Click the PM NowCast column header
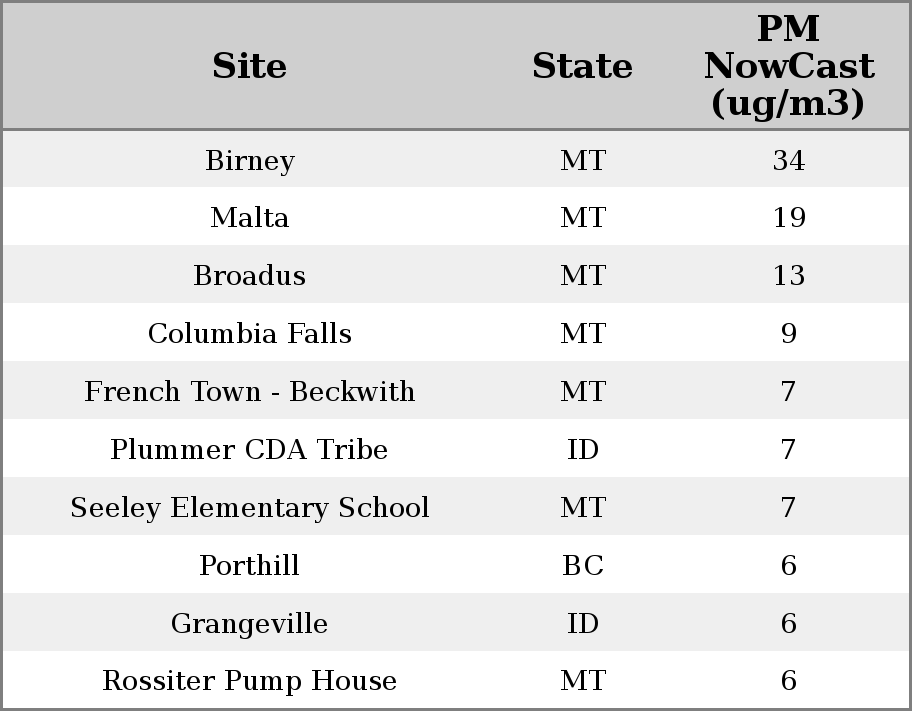 788,66
